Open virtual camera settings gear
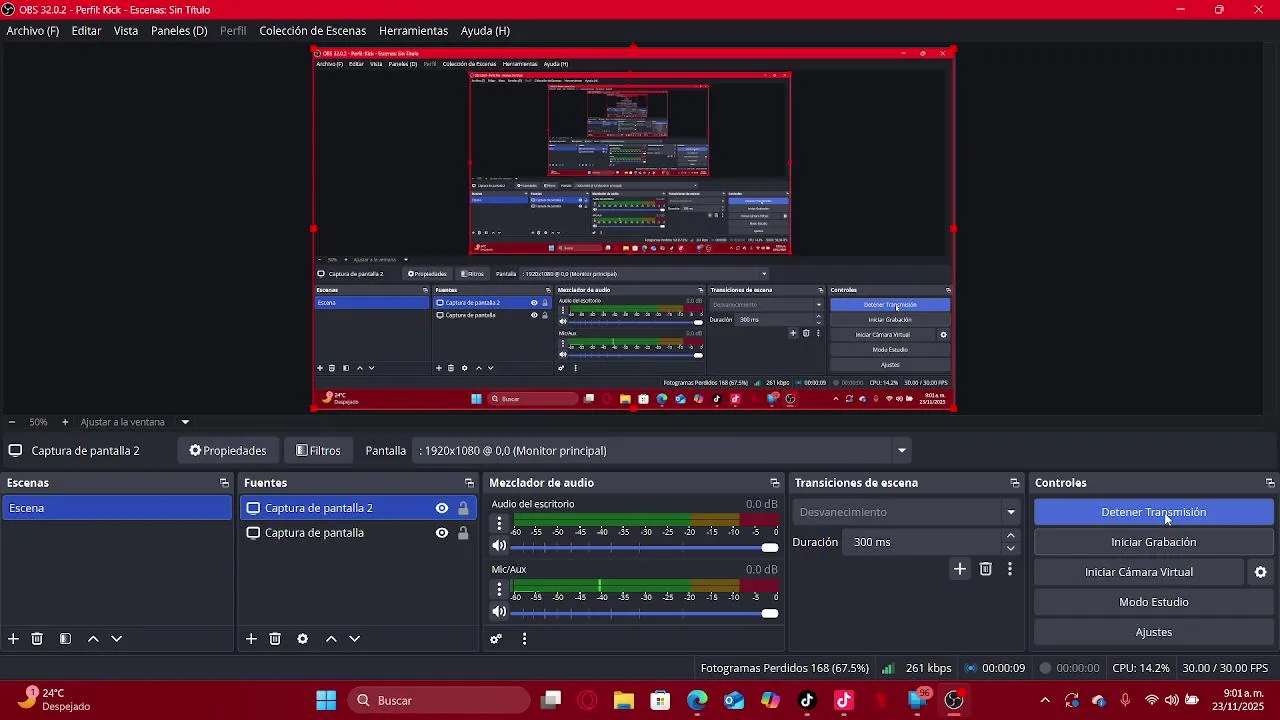The height and width of the screenshot is (720, 1280). coord(1260,572)
